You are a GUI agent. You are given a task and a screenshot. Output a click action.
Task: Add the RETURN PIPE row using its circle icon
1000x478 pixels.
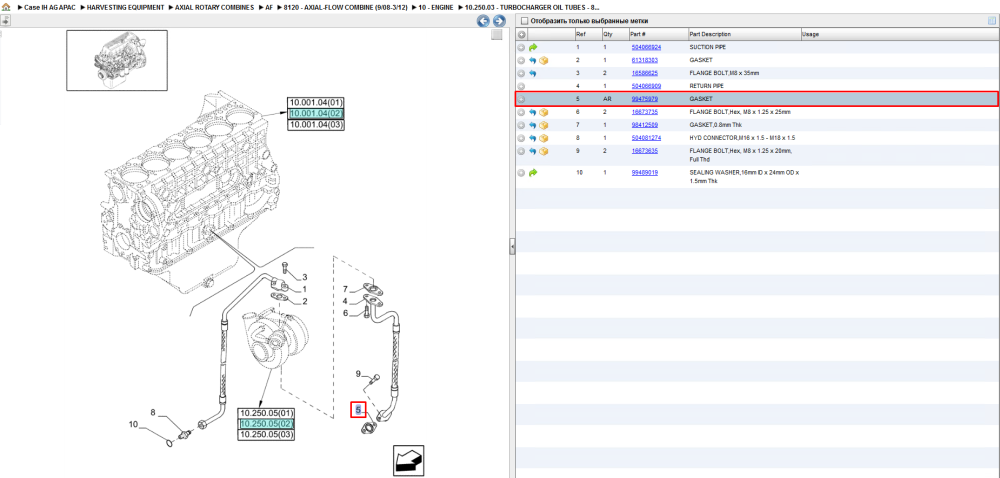(521, 86)
